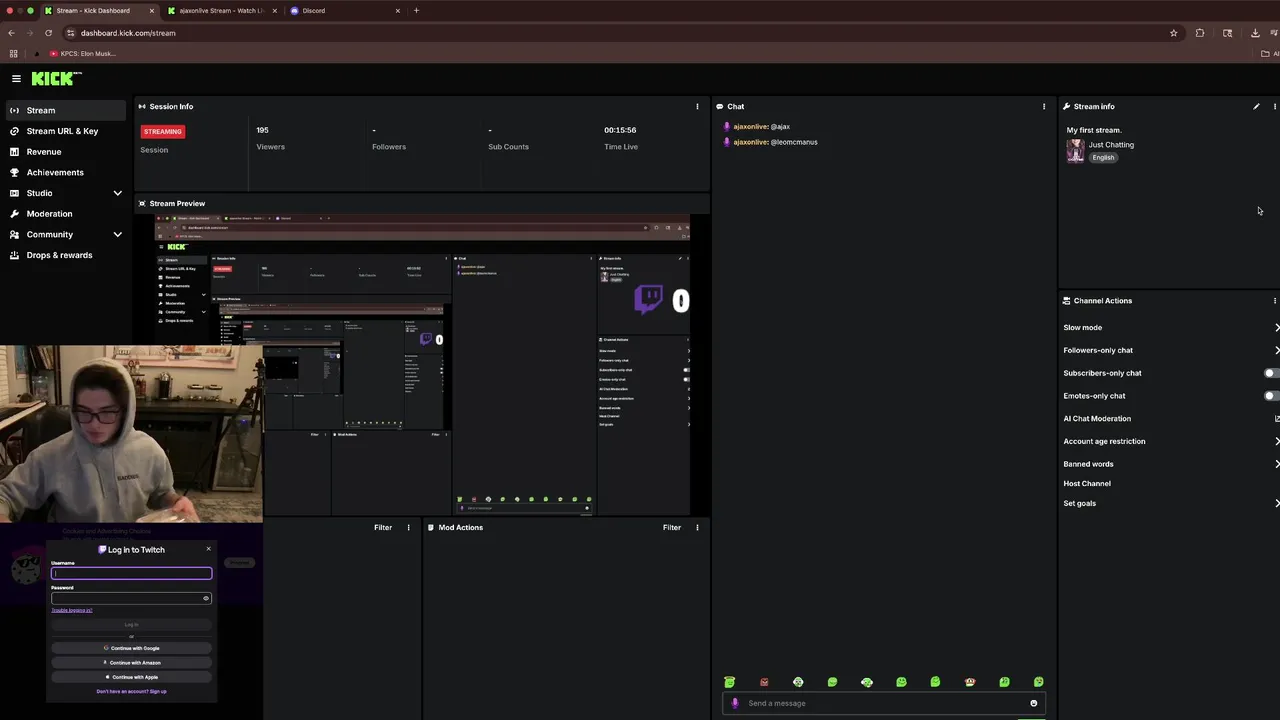Reload the Kick dashboard page
This screenshot has height=720, width=1280.
point(48,33)
